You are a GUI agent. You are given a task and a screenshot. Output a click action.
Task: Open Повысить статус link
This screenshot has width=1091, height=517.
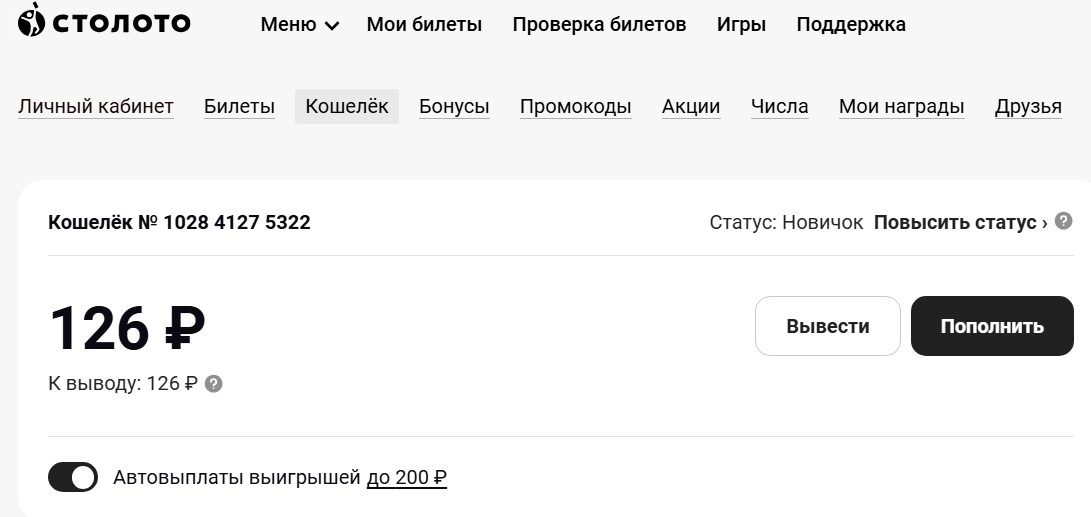coord(959,222)
